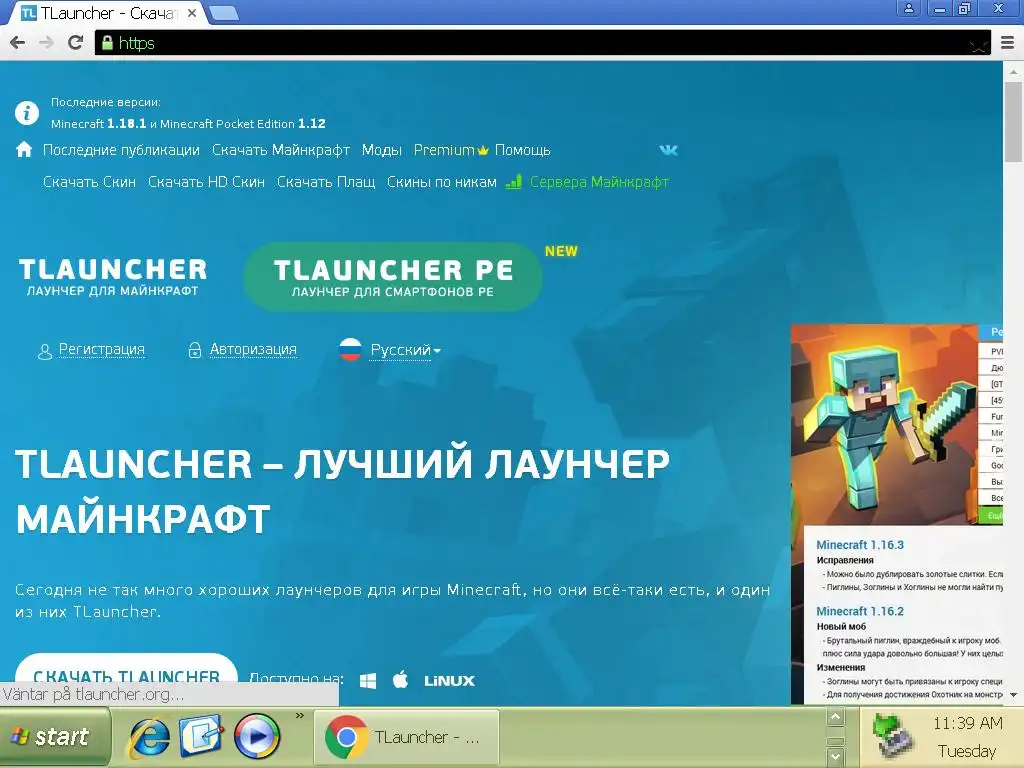Open Скачать HD Скин link

point(206,182)
